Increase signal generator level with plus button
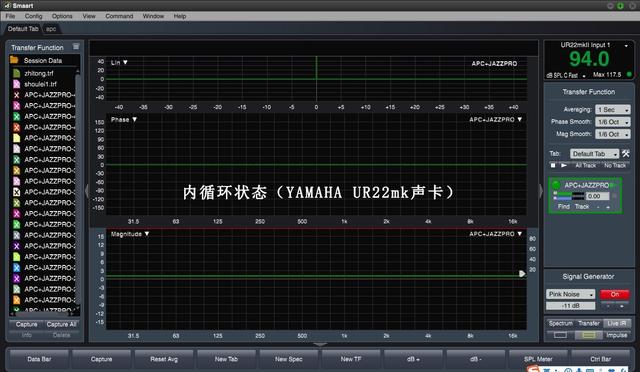This screenshot has width=640, height=372. click(622, 306)
